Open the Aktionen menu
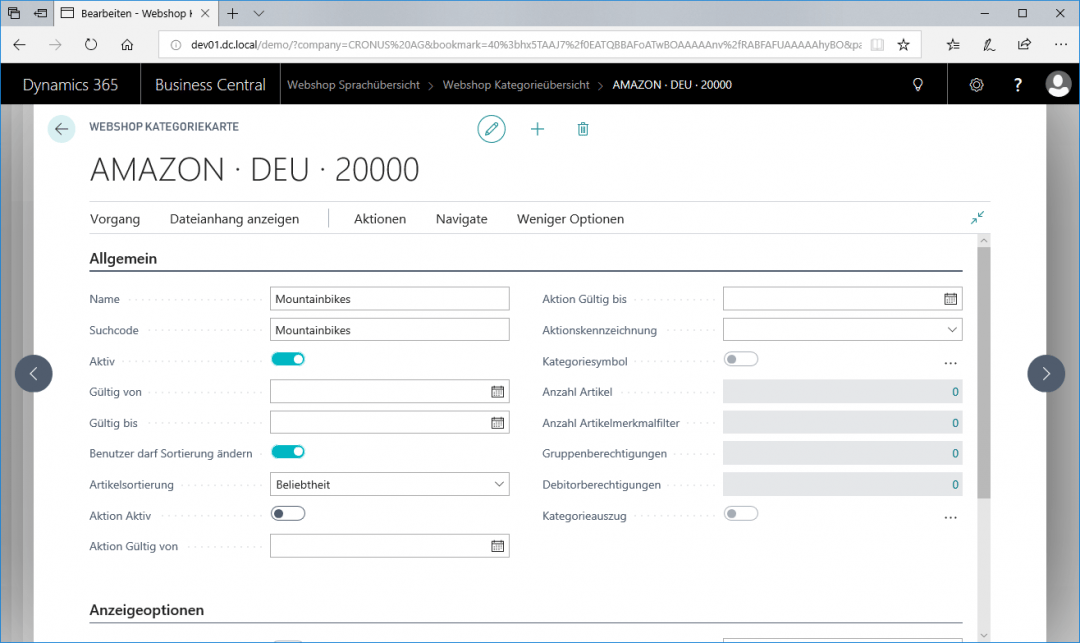1080x643 pixels. coord(380,219)
